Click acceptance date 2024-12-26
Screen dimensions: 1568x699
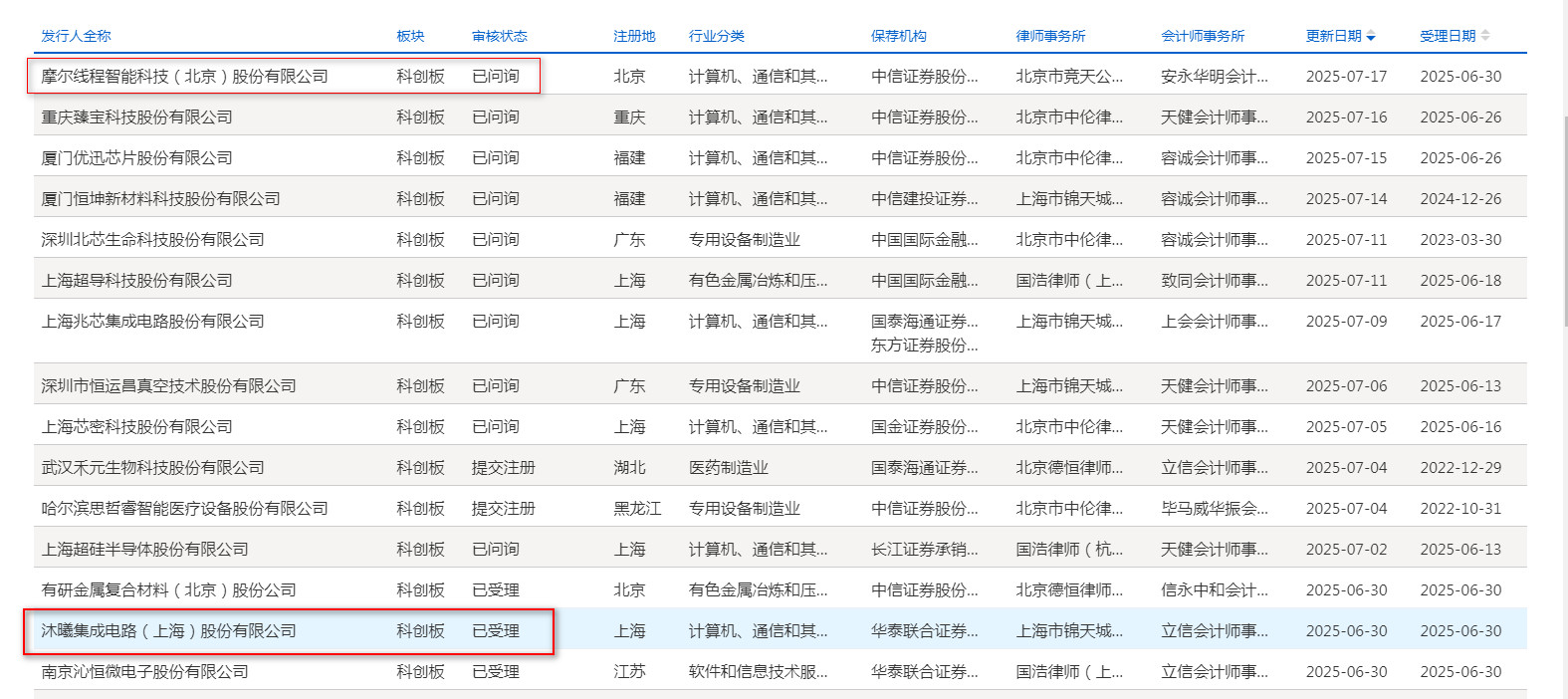(x=1460, y=199)
